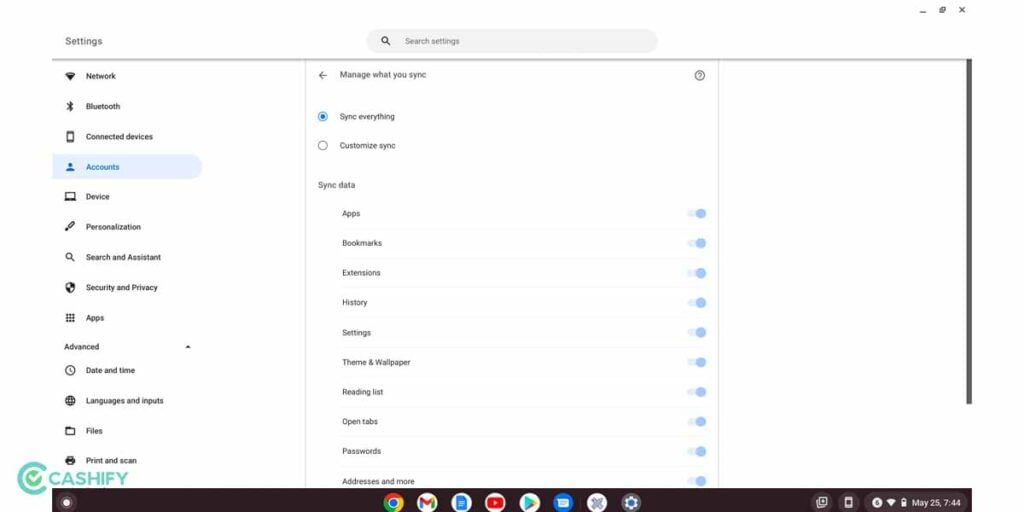Toggle the Extensions sync switch

point(697,273)
